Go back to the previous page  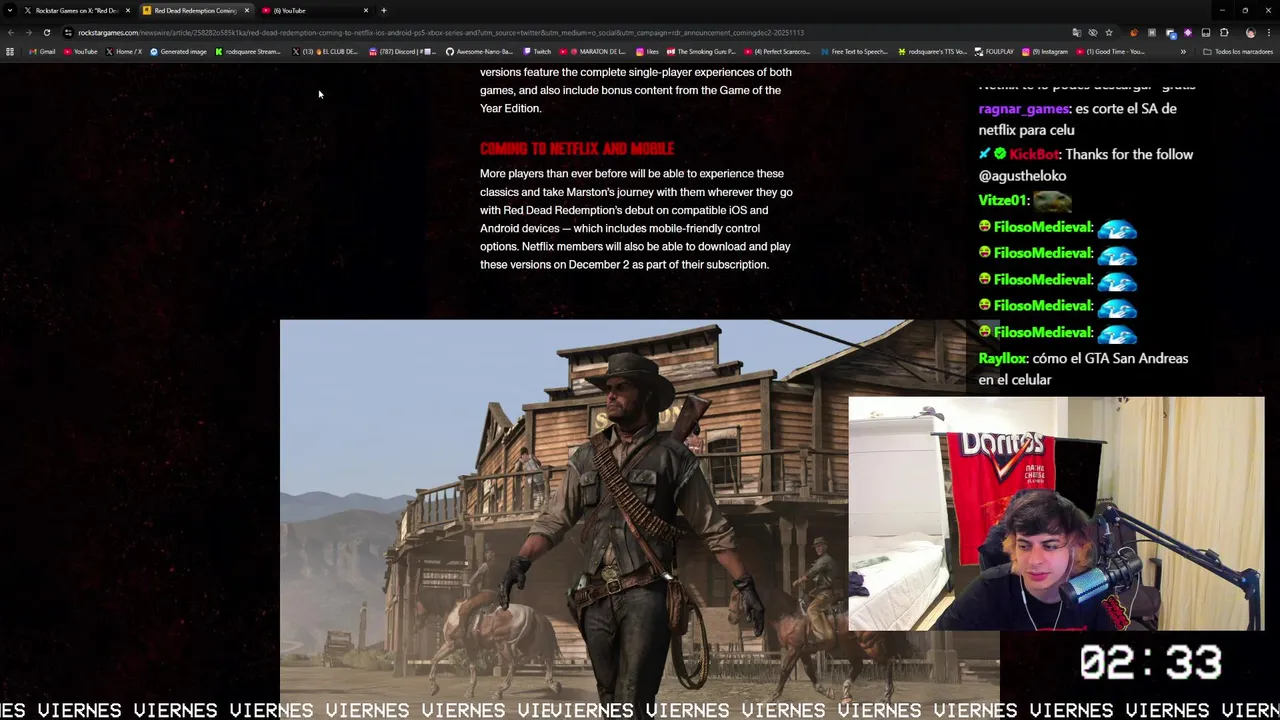pyautogui.click(x=10, y=32)
